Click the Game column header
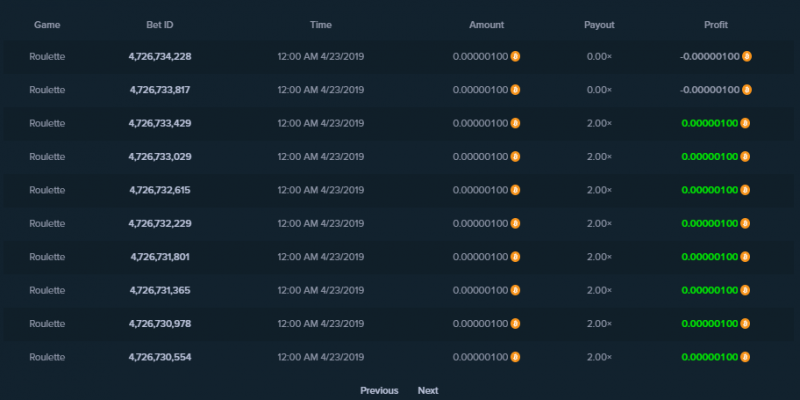800x400 pixels. pos(47,24)
